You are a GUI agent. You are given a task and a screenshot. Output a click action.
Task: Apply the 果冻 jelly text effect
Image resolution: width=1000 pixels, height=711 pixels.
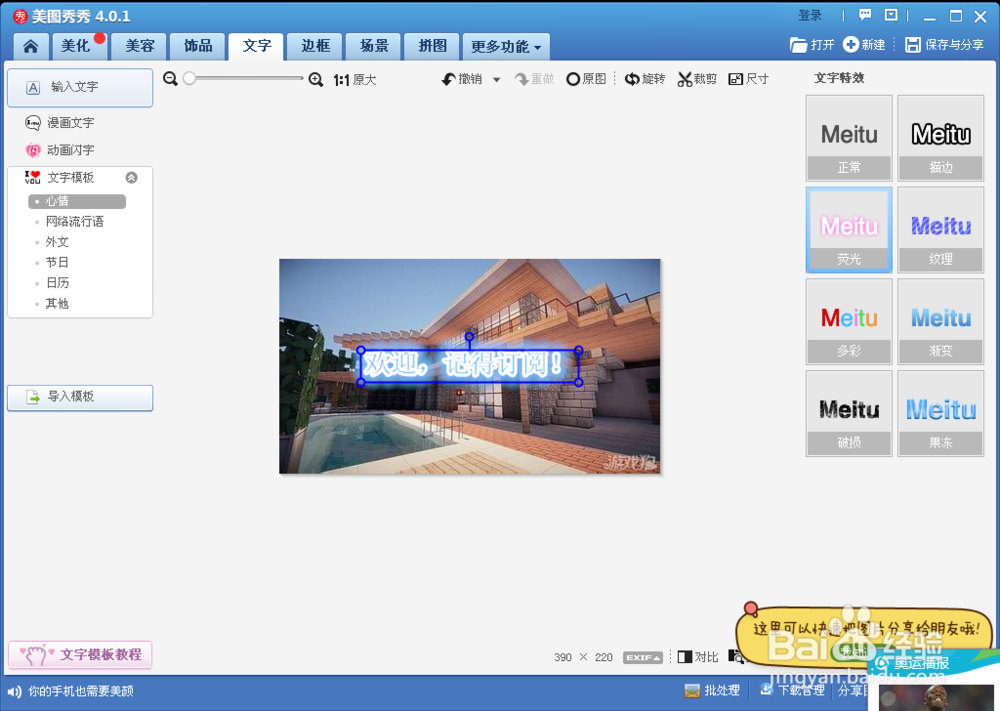click(x=941, y=413)
